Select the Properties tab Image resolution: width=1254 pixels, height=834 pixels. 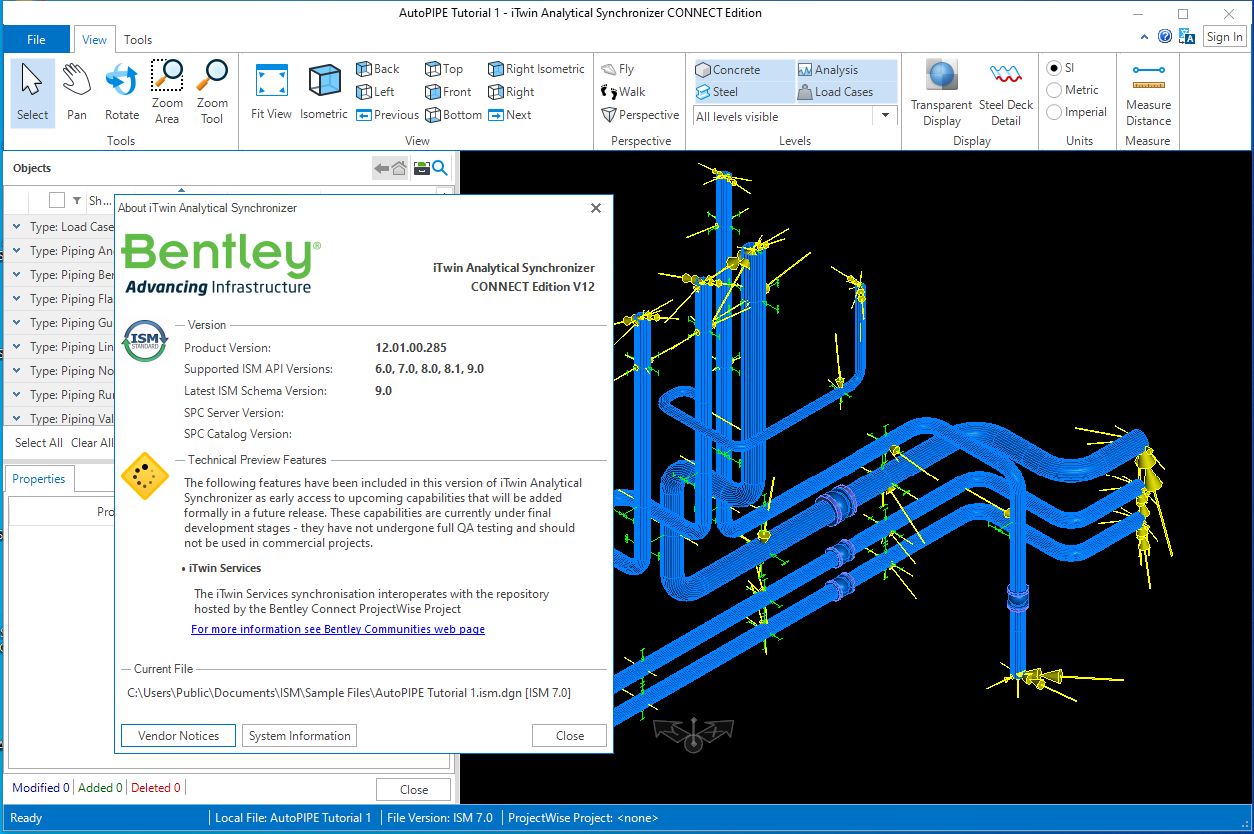[39, 479]
